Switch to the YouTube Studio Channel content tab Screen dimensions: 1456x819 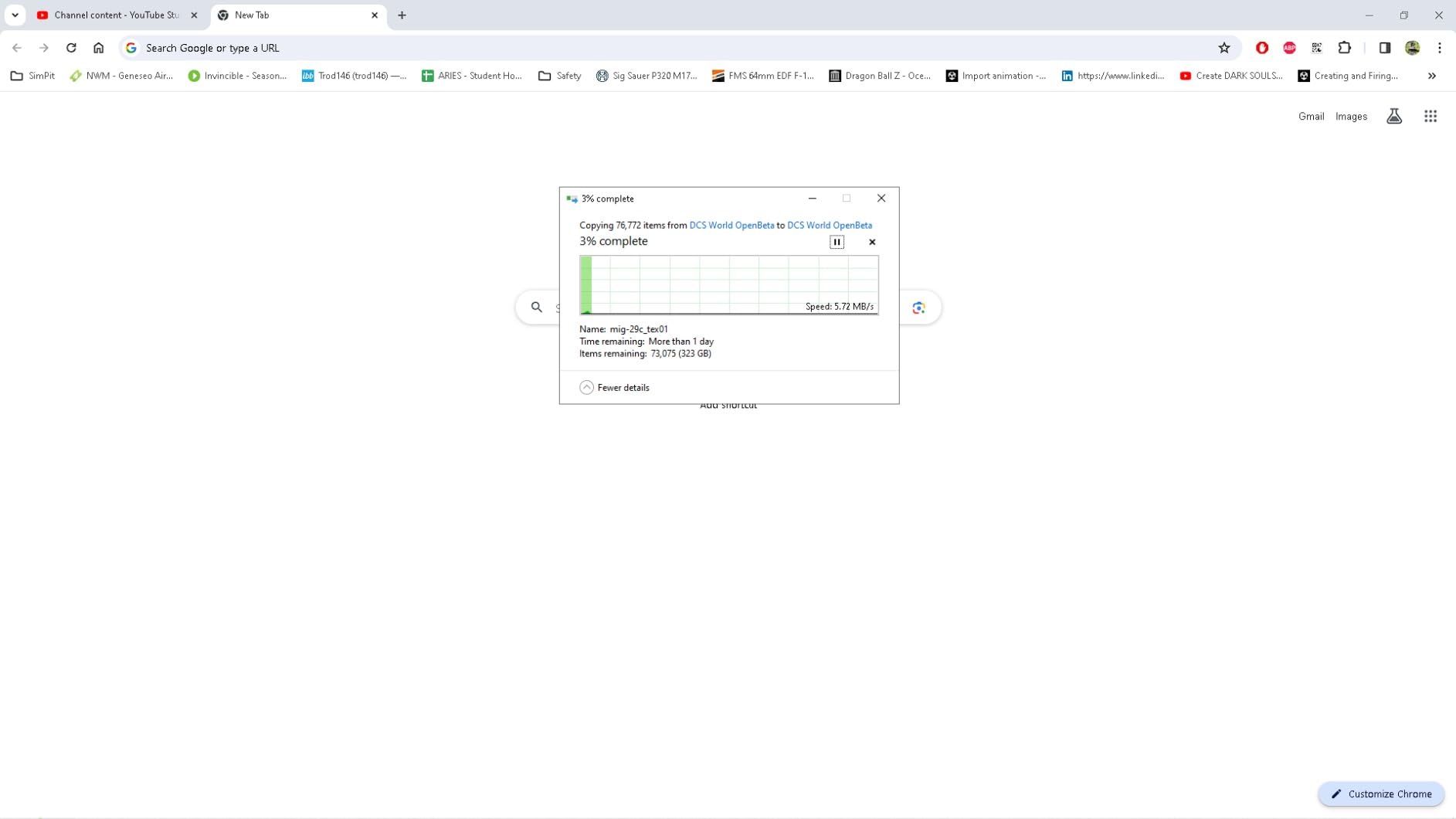coord(117,15)
